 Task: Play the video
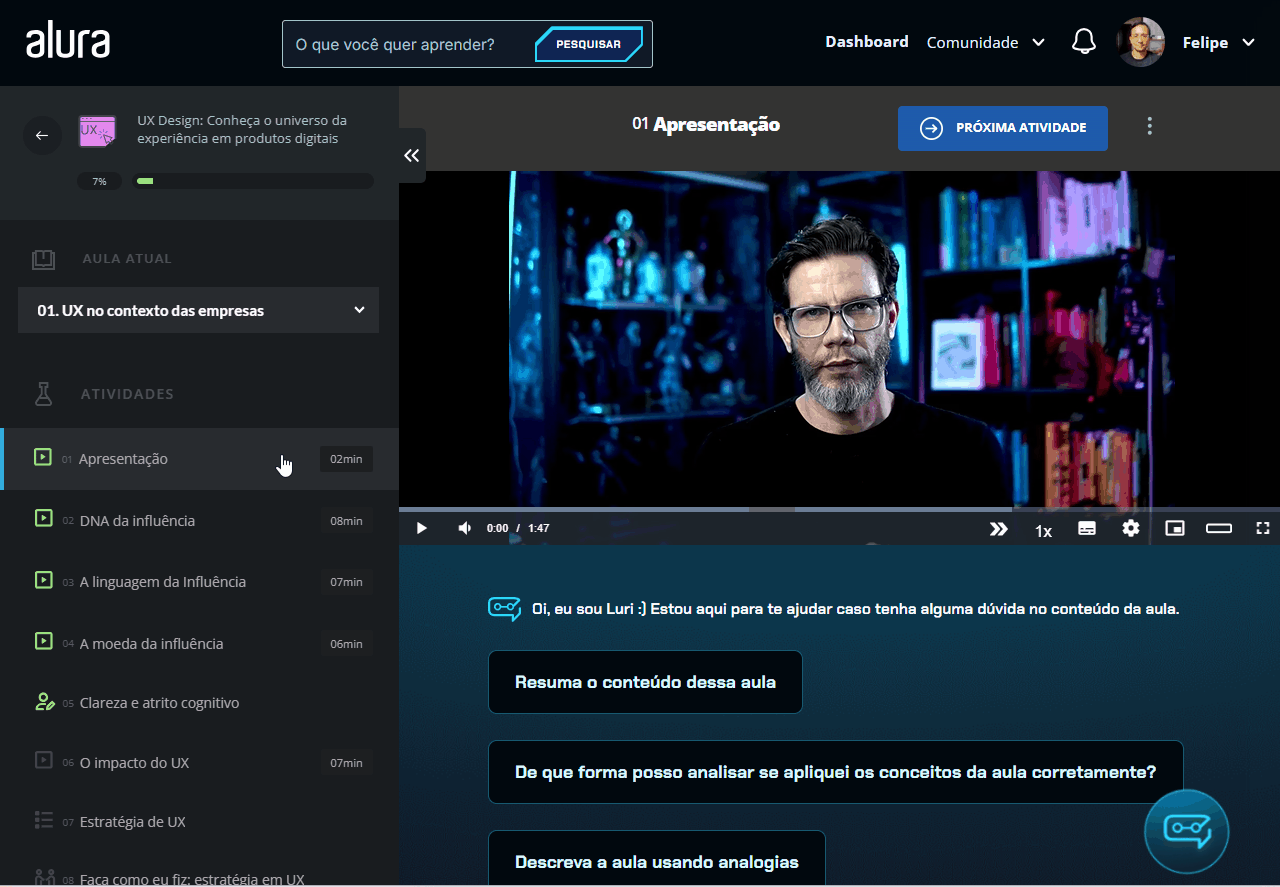421,528
